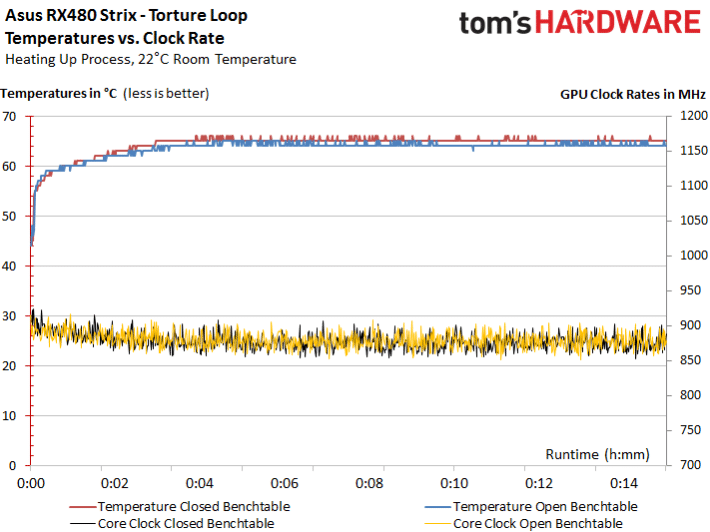
Task: Click the 0:12 runtime tick label
Action: (539, 484)
